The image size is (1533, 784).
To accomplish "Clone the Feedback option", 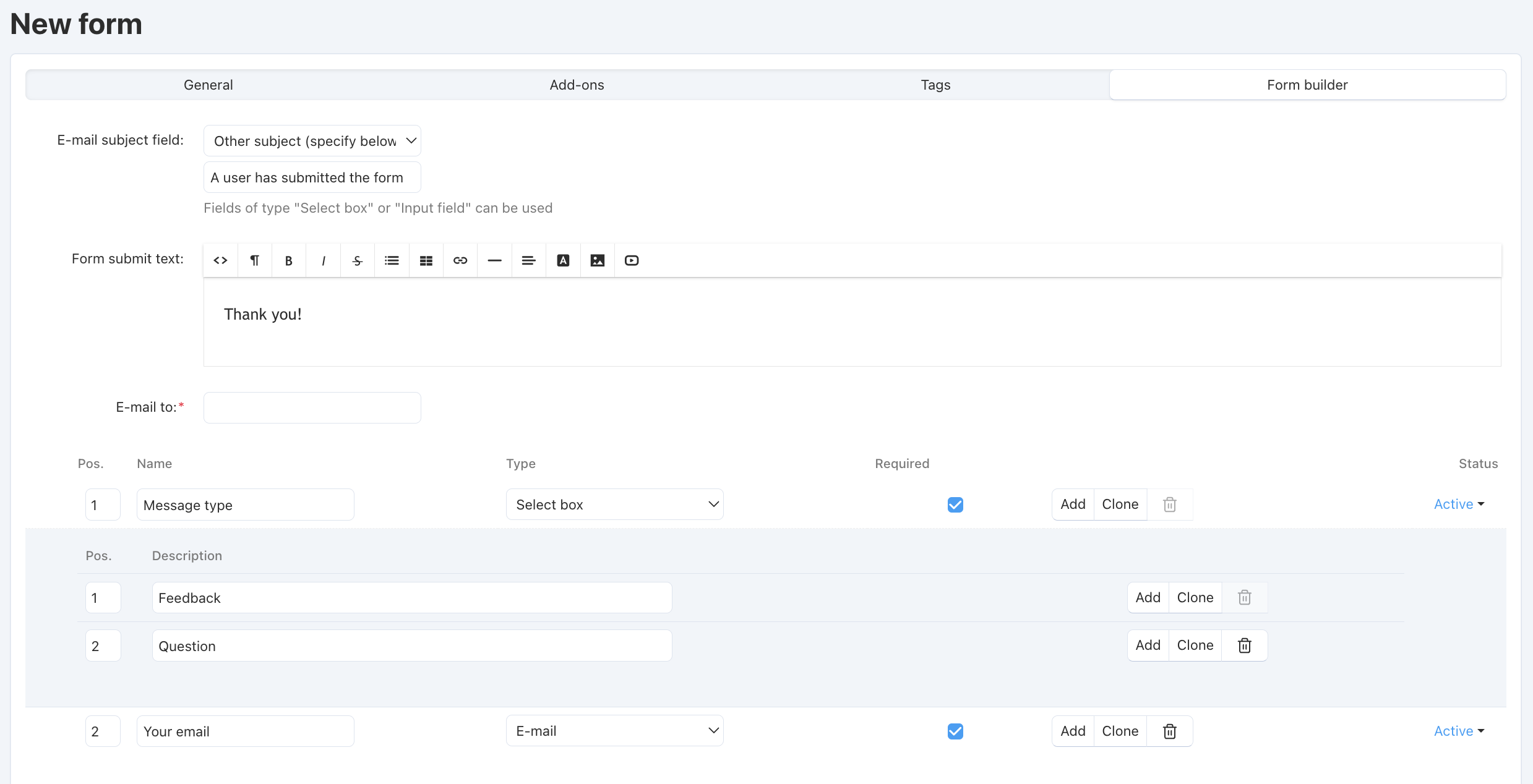I will click(1195, 597).
